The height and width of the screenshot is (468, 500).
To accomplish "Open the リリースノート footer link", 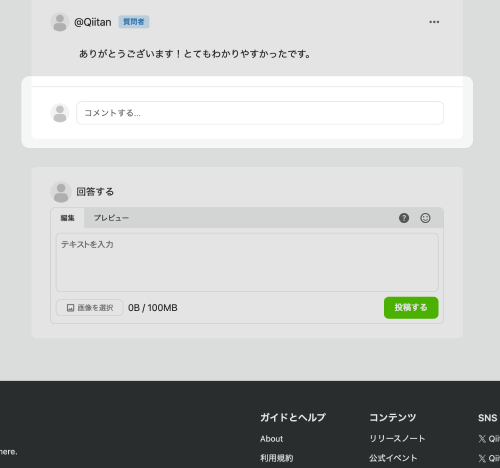I will (397, 439).
